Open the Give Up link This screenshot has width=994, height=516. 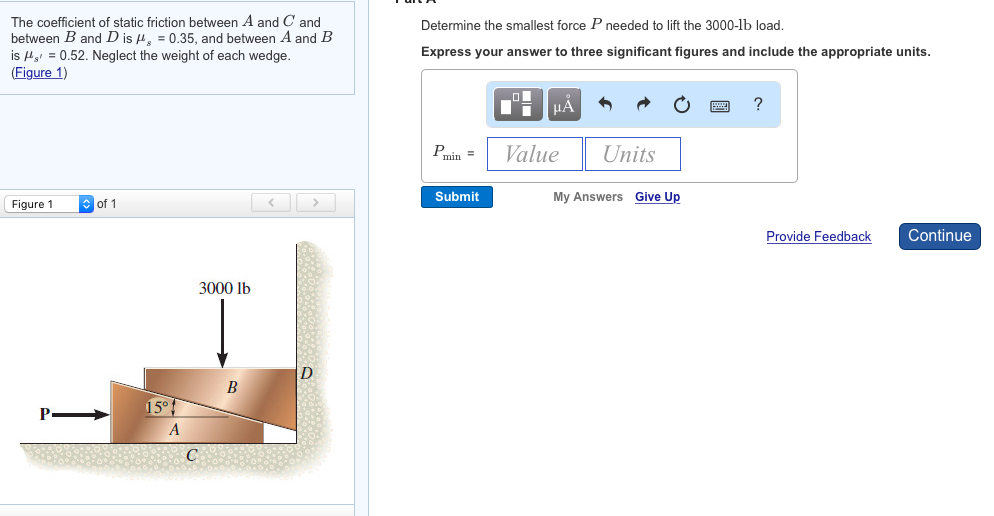[657, 197]
